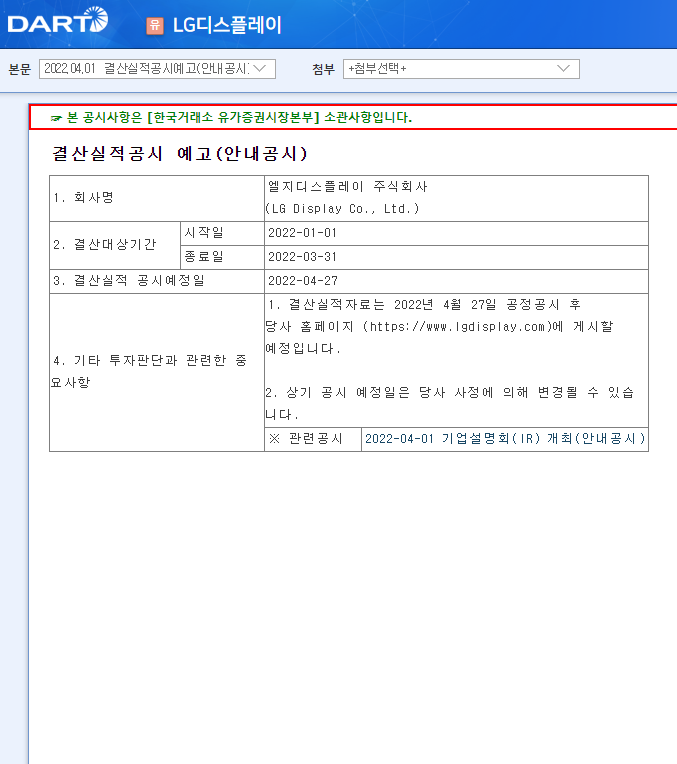The width and height of the screenshot is (677, 764).
Task: Click the LG디스플레이 company title
Action: coord(227,25)
